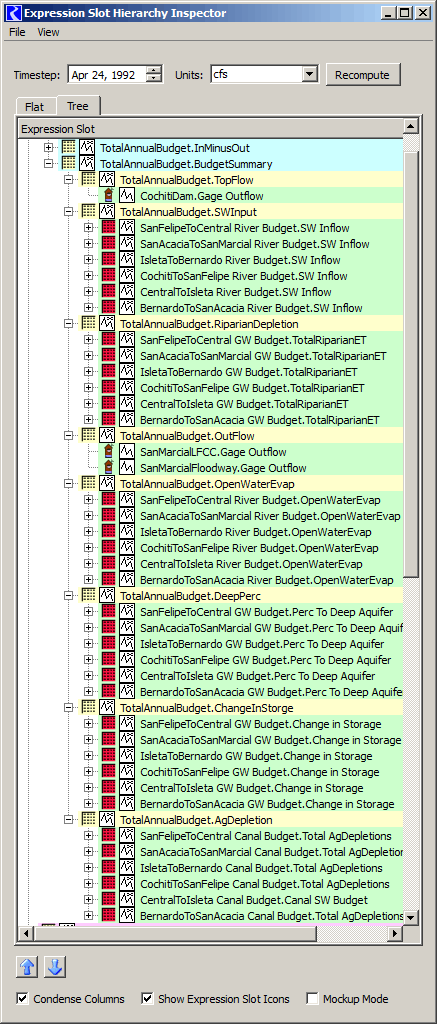Expand the TotalAnnualBudget.InMinusOut node
Screen dimensions: 437x1024
coord(48,148)
